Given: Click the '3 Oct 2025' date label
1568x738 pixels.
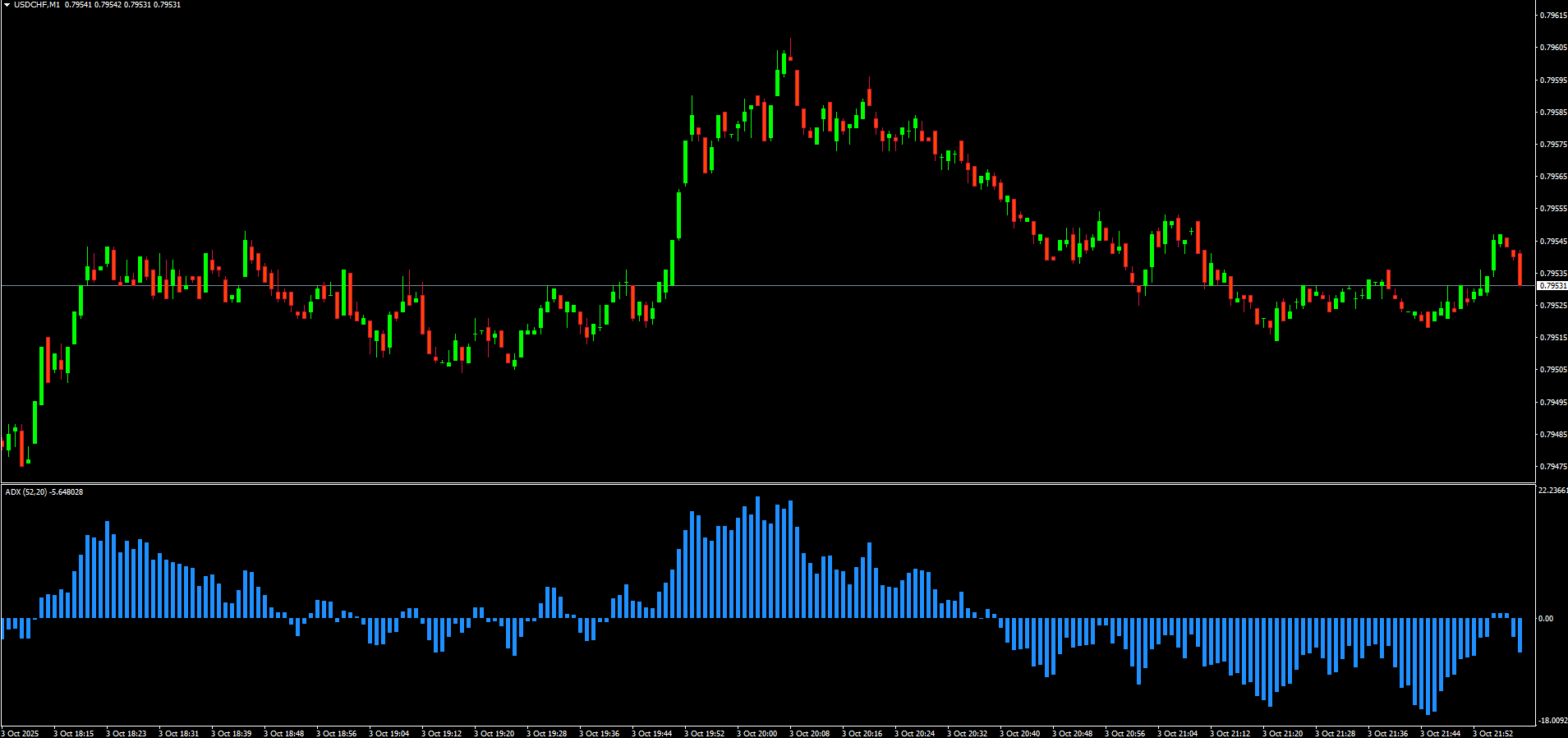Looking at the screenshot, I should coord(21,733).
